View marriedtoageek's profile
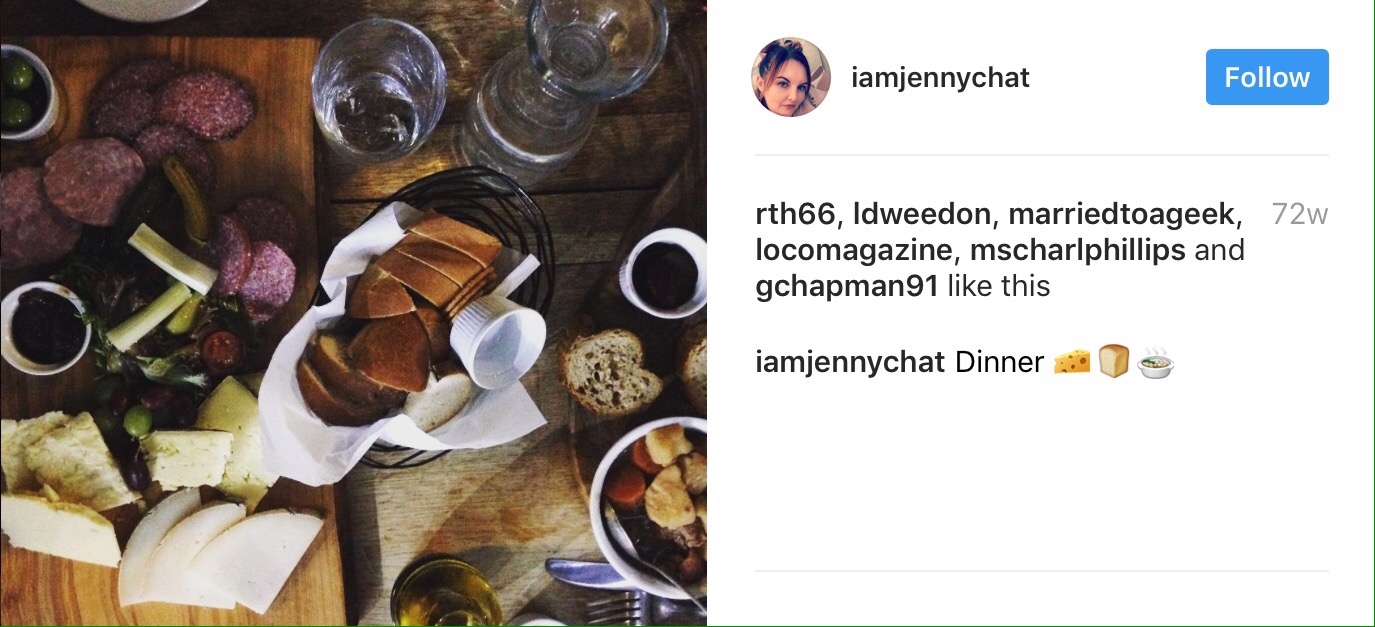The height and width of the screenshot is (627, 1375). [x=1122, y=214]
